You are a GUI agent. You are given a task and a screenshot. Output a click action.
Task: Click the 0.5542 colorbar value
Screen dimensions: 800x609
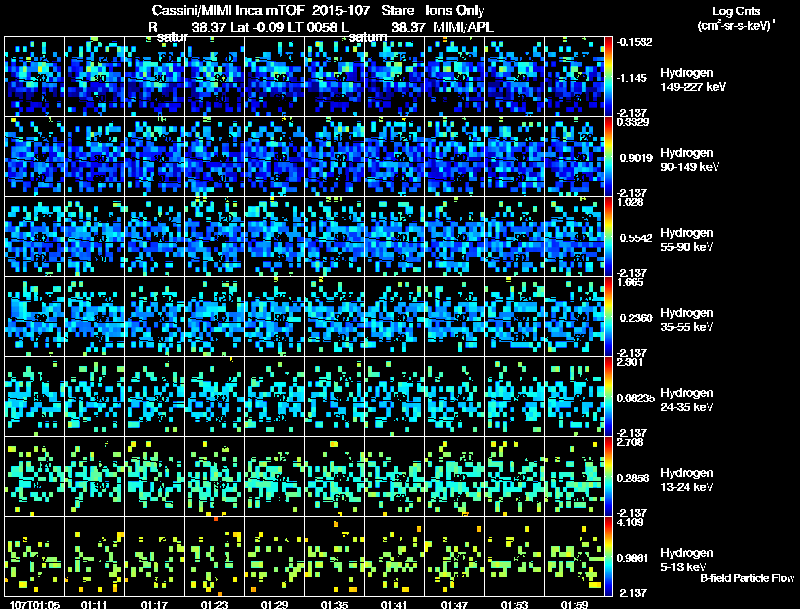[x=636, y=238]
